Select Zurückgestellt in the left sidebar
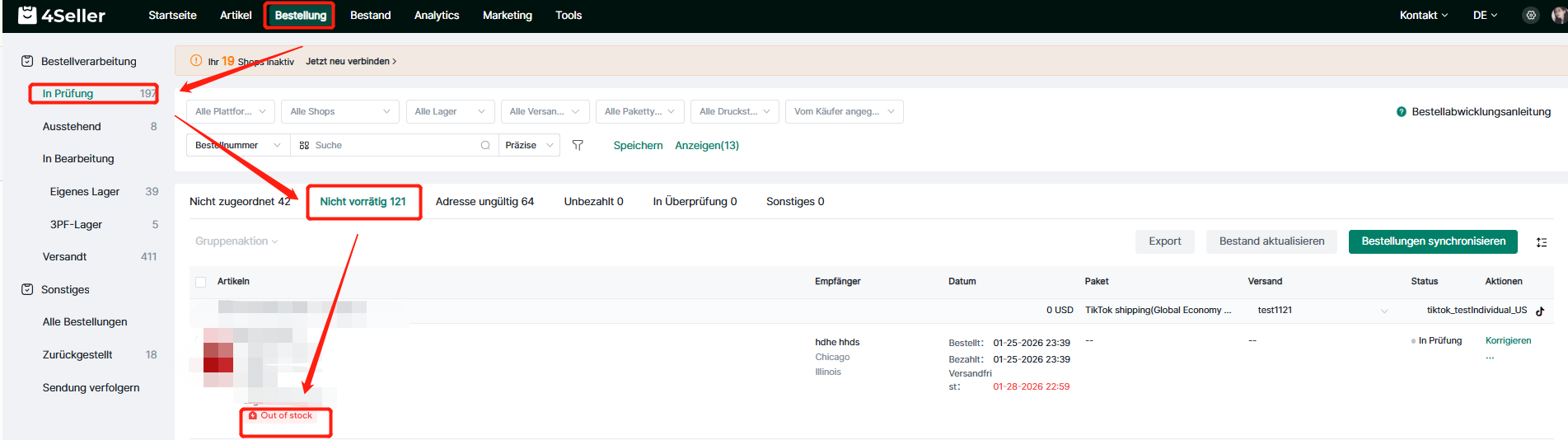The image size is (1568, 440). pyautogui.click(x=77, y=354)
